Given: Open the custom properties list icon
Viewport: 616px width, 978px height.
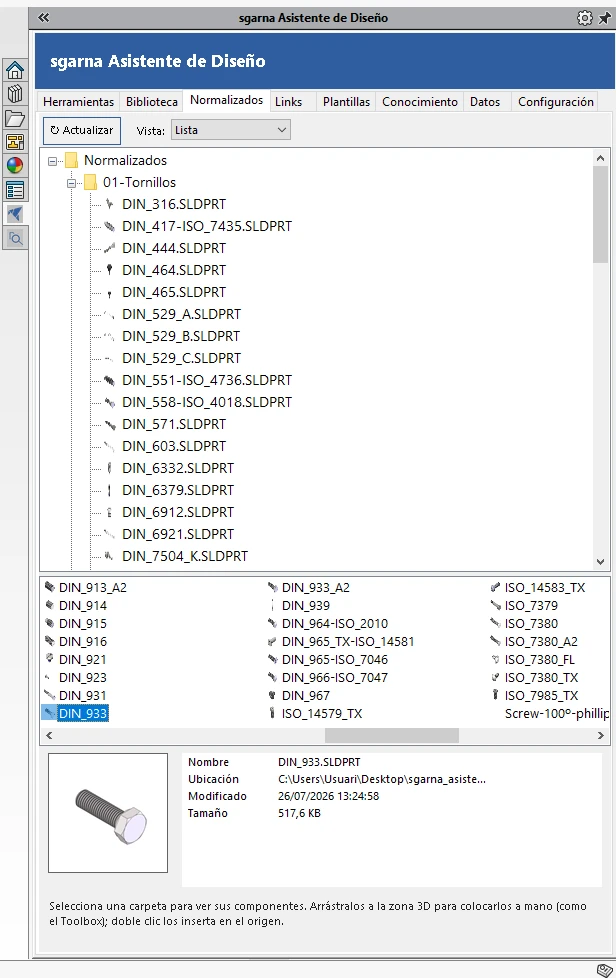Looking at the screenshot, I should (15, 190).
